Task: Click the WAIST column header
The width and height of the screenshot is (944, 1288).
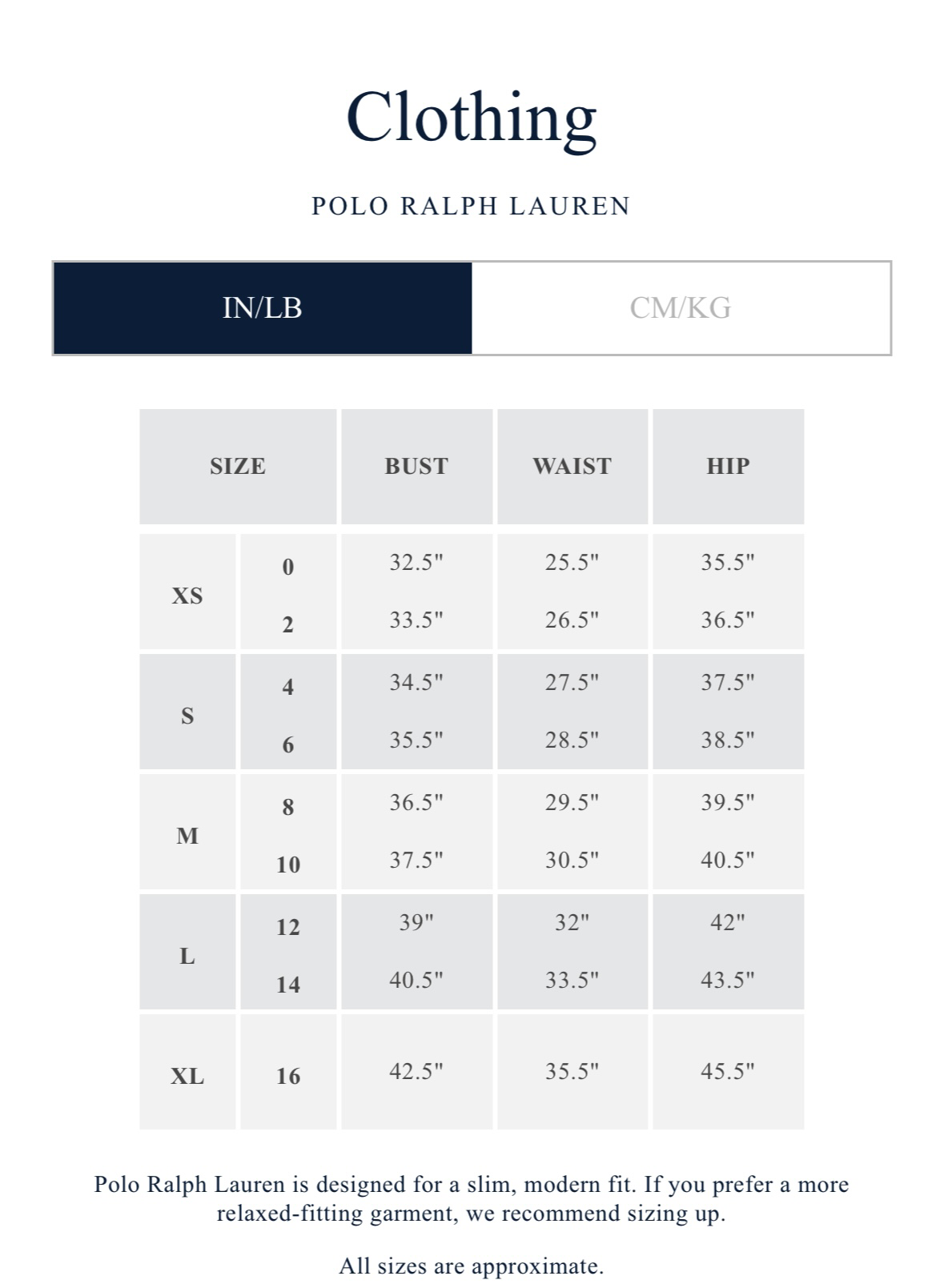Action: tap(571, 464)
